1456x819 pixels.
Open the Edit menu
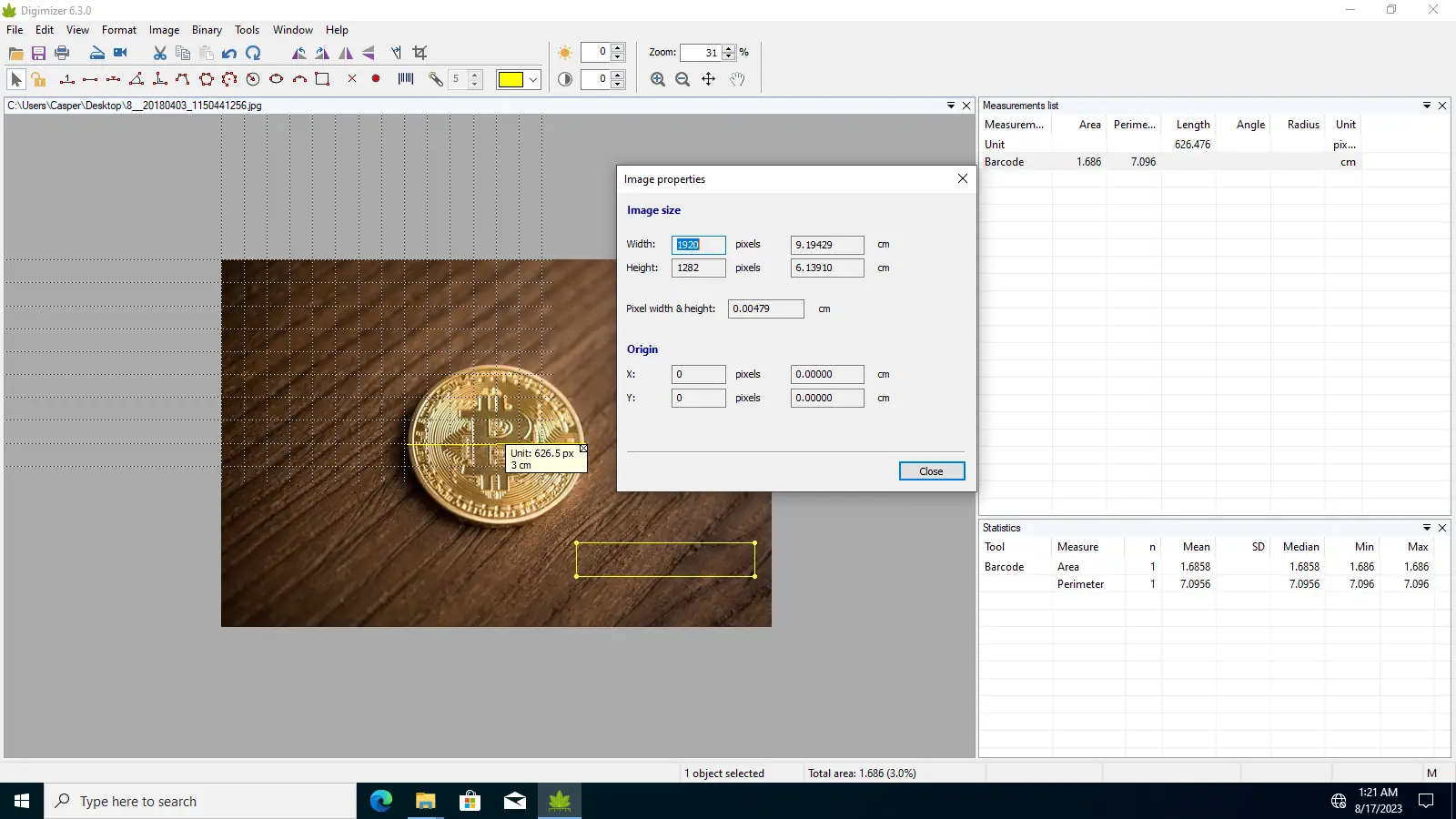point(45,30)
